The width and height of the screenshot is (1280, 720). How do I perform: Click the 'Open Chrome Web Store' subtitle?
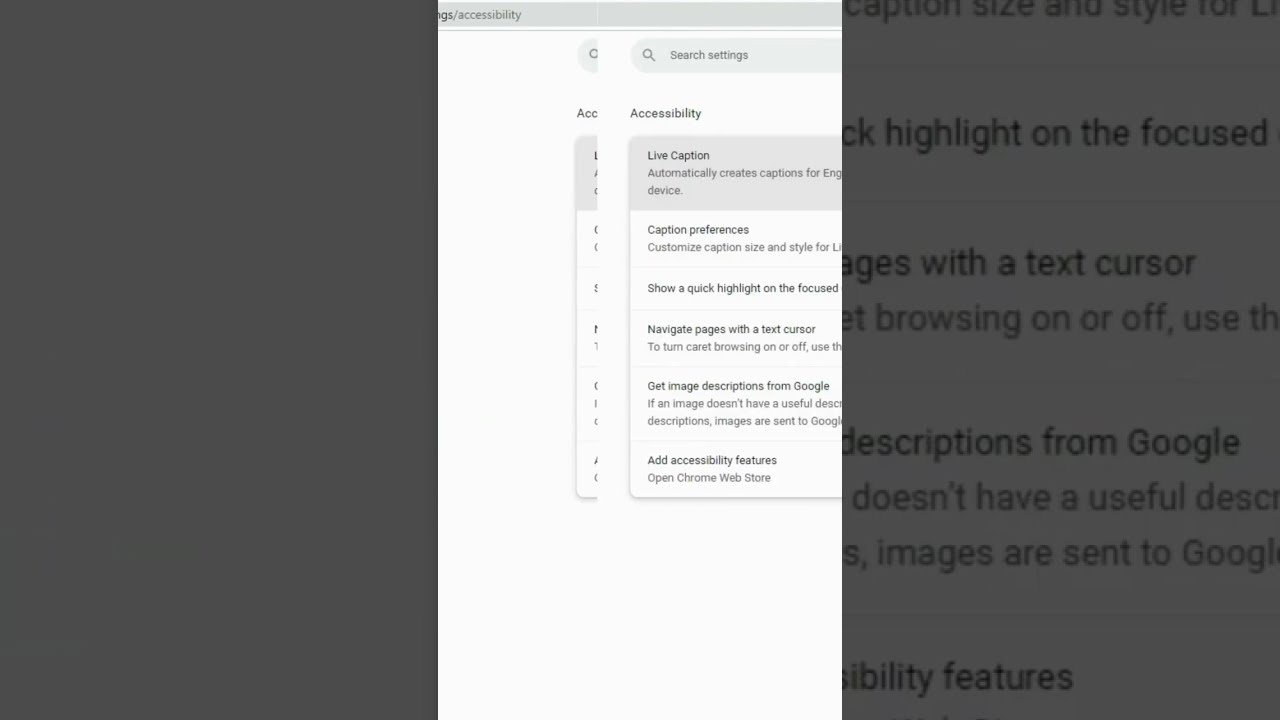709,478
